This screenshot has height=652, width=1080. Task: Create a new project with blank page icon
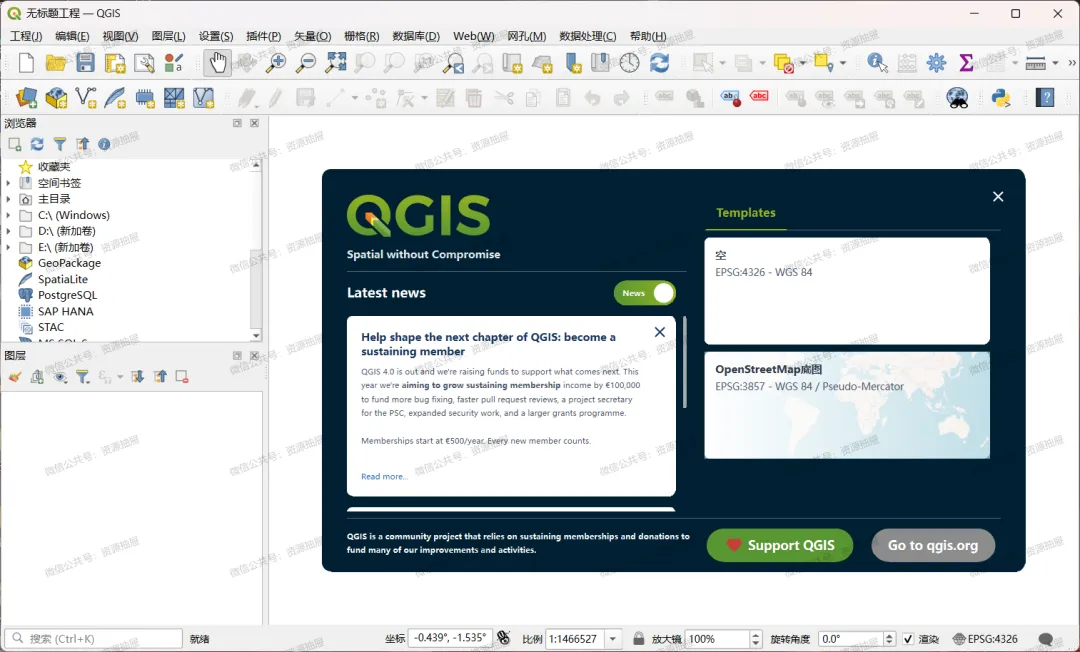coord(26,63)
